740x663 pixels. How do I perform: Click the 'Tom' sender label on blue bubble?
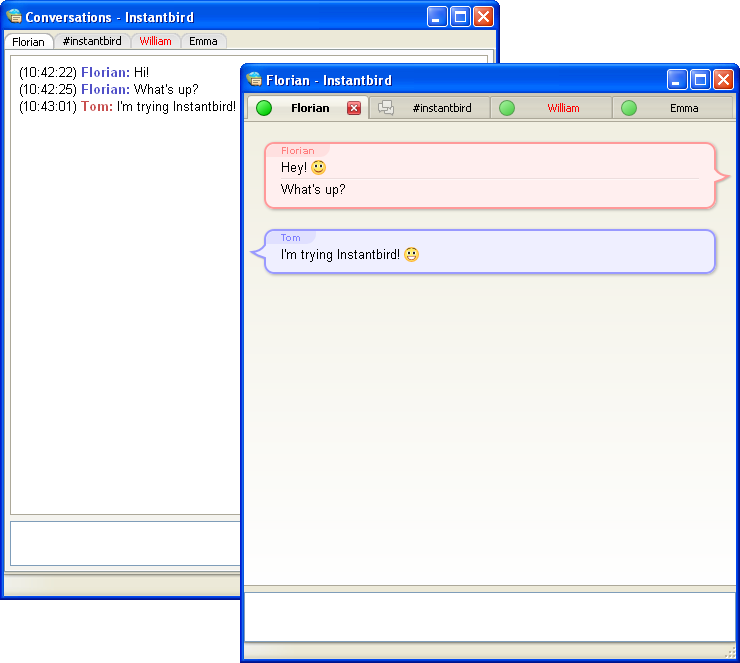[x=290, y=237]
